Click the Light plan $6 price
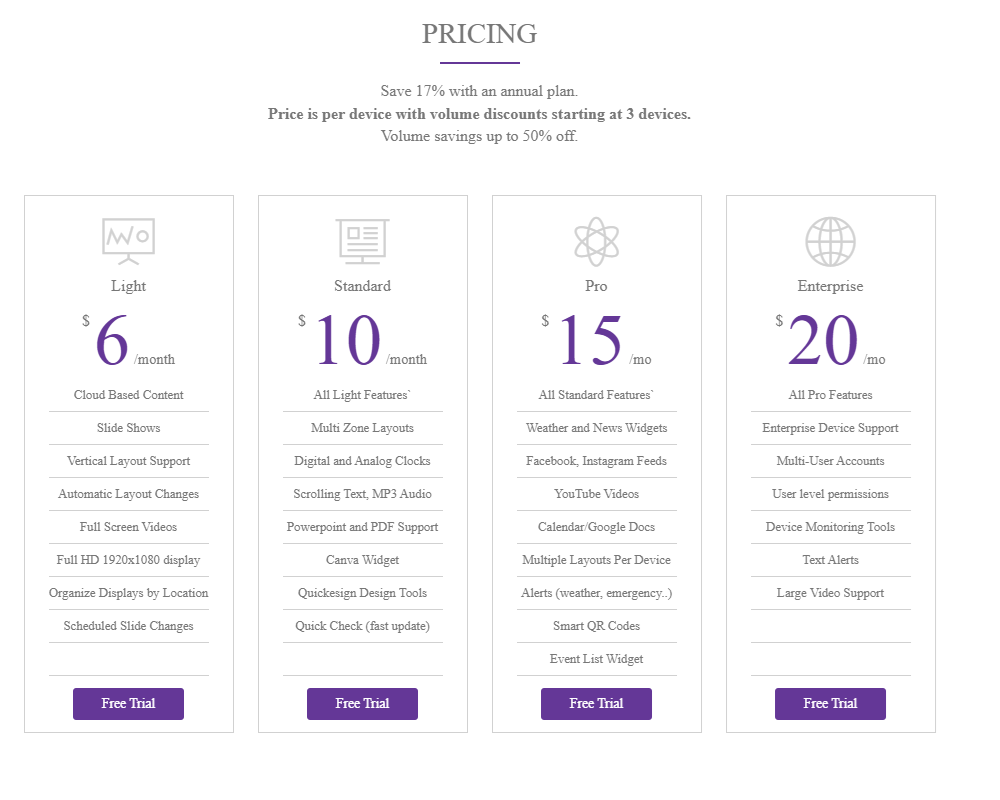The width and height of the screenshot is (1000, 800). [112, 342]
